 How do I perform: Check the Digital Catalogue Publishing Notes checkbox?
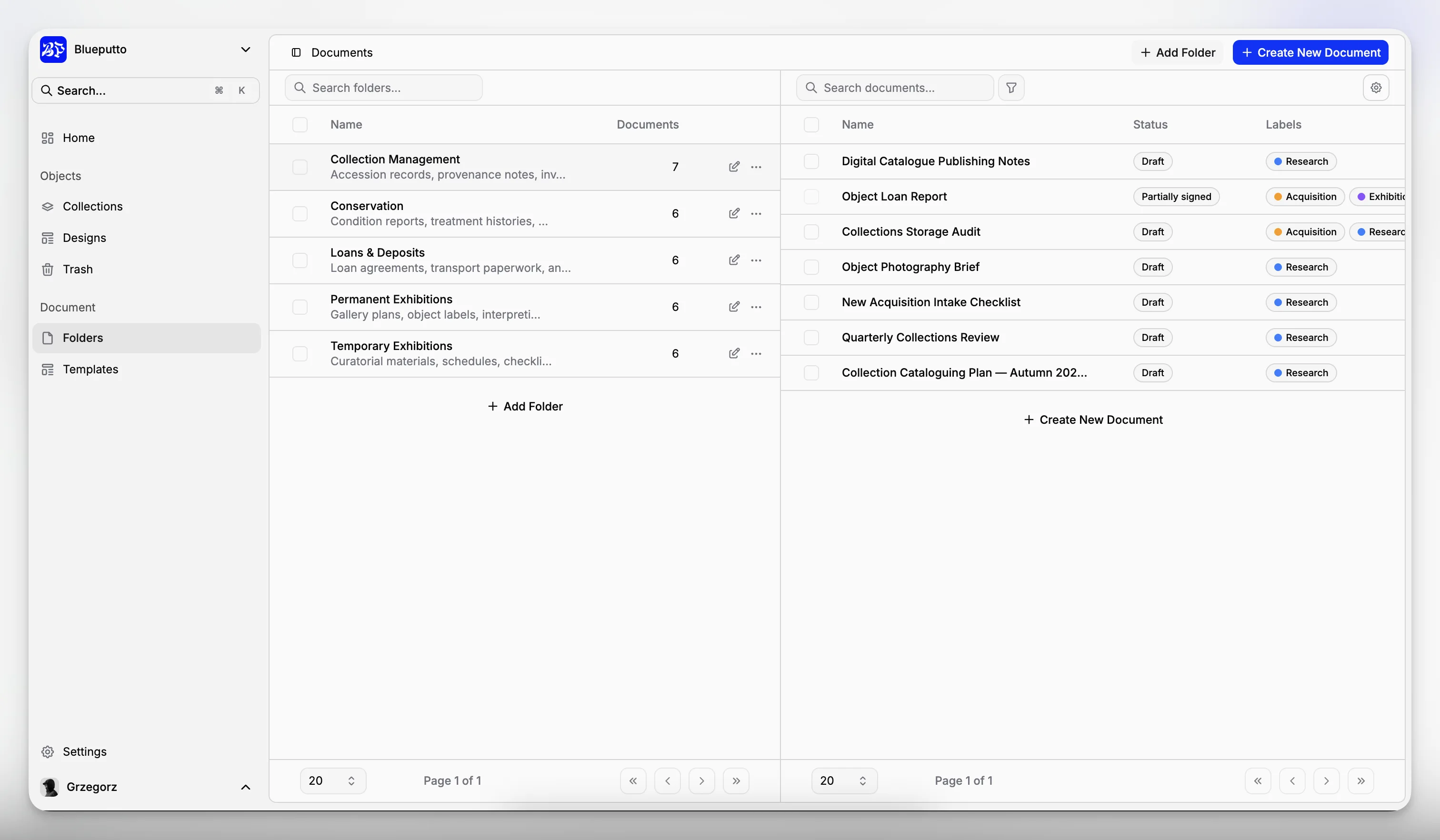coord(811,161)
